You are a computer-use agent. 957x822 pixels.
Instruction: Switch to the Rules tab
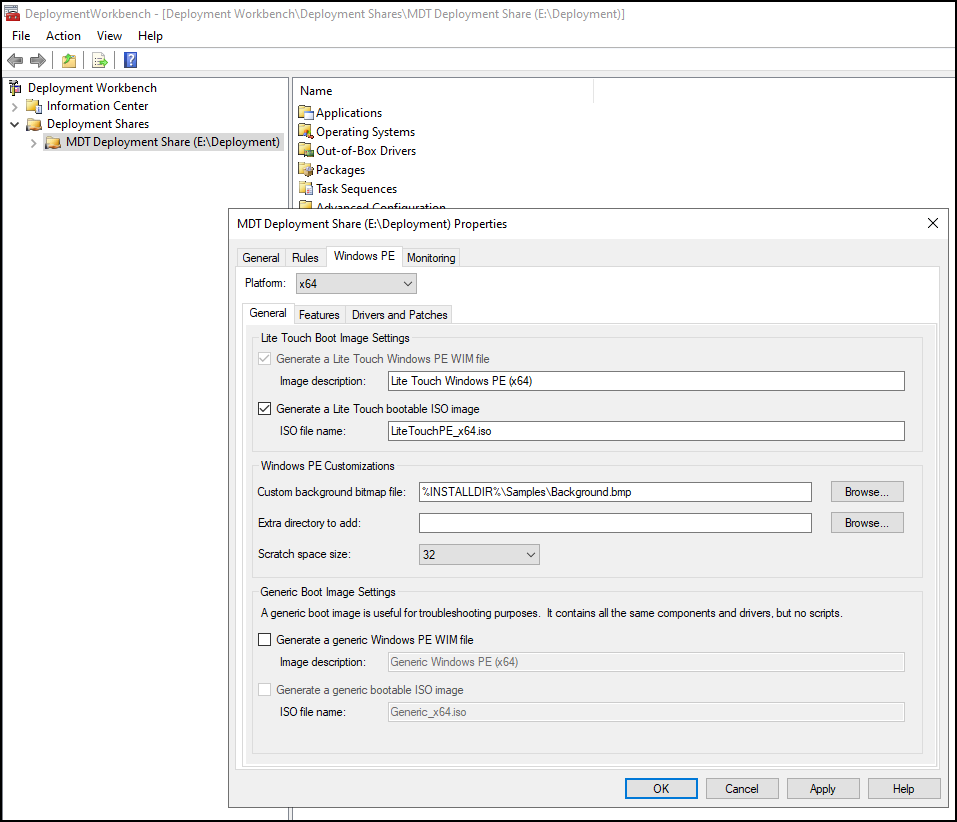coord(305,258)
